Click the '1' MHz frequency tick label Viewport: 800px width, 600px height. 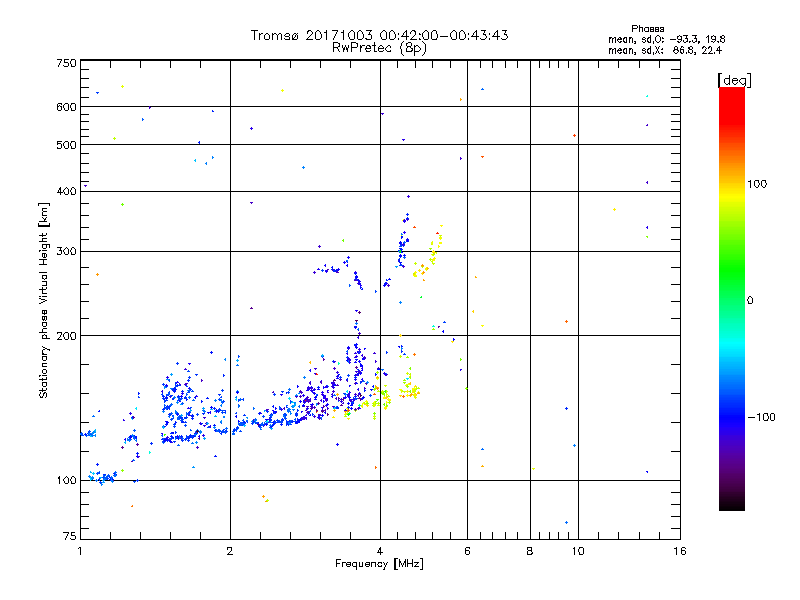pos(80,551)
